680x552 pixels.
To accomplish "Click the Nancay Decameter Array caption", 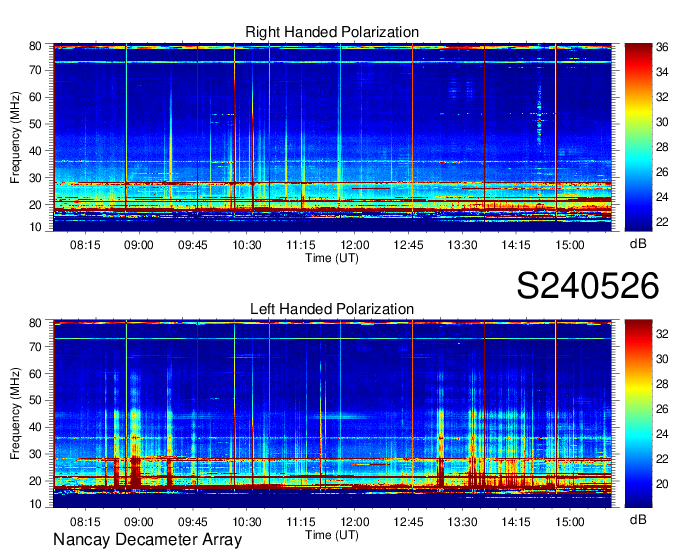I will [x=147, y=540].
